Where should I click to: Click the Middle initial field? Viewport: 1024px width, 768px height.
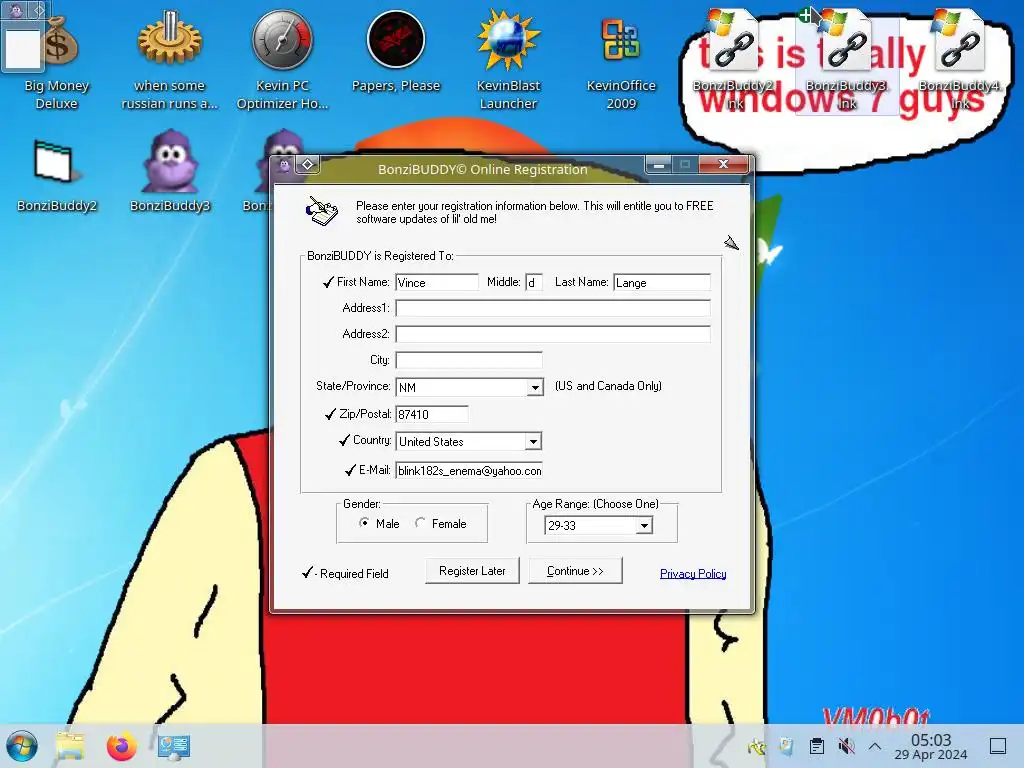point(534,282)
